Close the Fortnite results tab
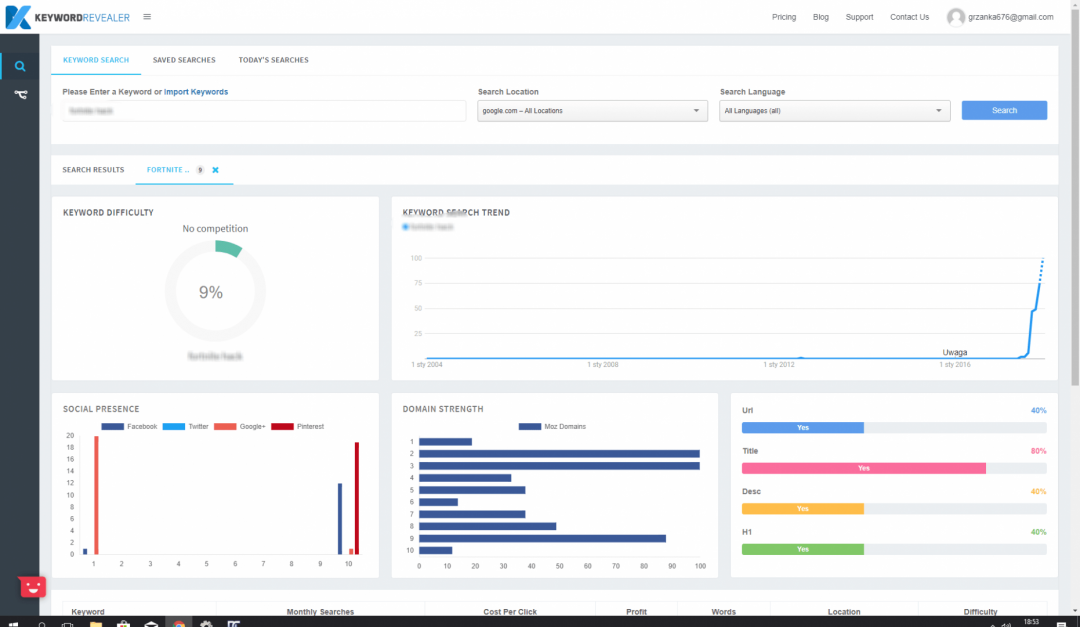The image size is (1080, 627). point(215,170)
